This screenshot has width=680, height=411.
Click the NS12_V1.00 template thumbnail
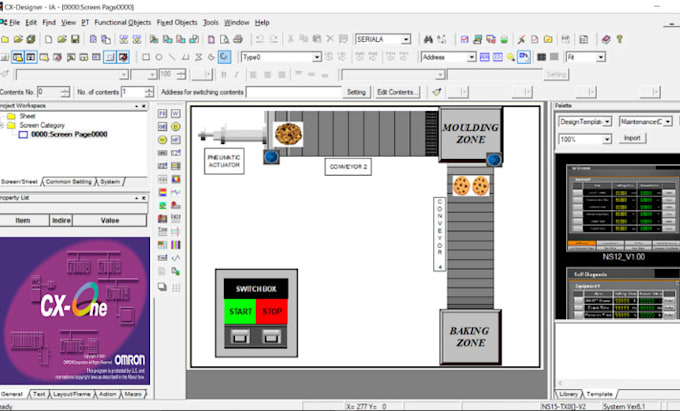623,208
